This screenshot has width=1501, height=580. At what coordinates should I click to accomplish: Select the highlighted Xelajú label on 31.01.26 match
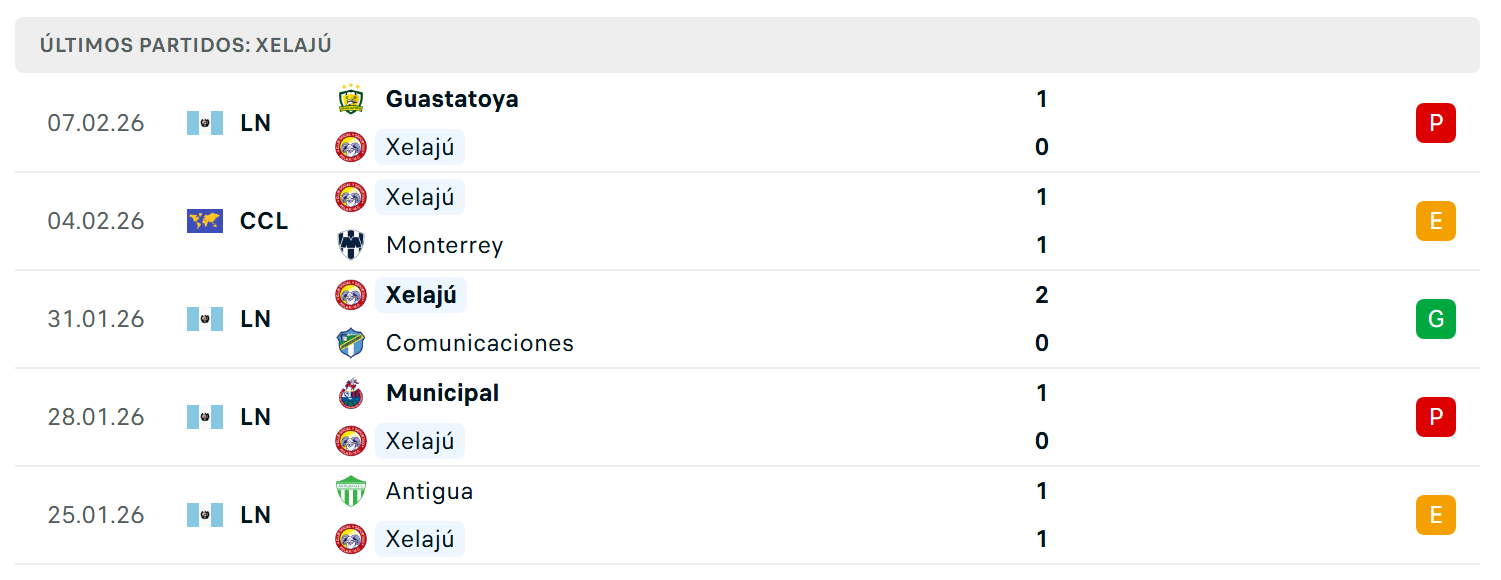pyautogui.click(x=421, y=295)
